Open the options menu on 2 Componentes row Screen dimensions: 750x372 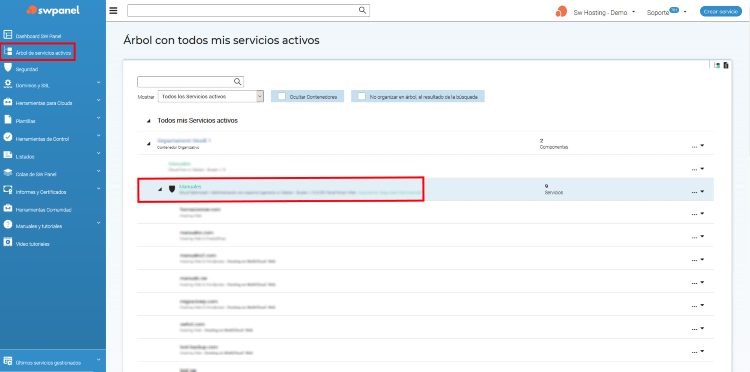tap(698, 146)
